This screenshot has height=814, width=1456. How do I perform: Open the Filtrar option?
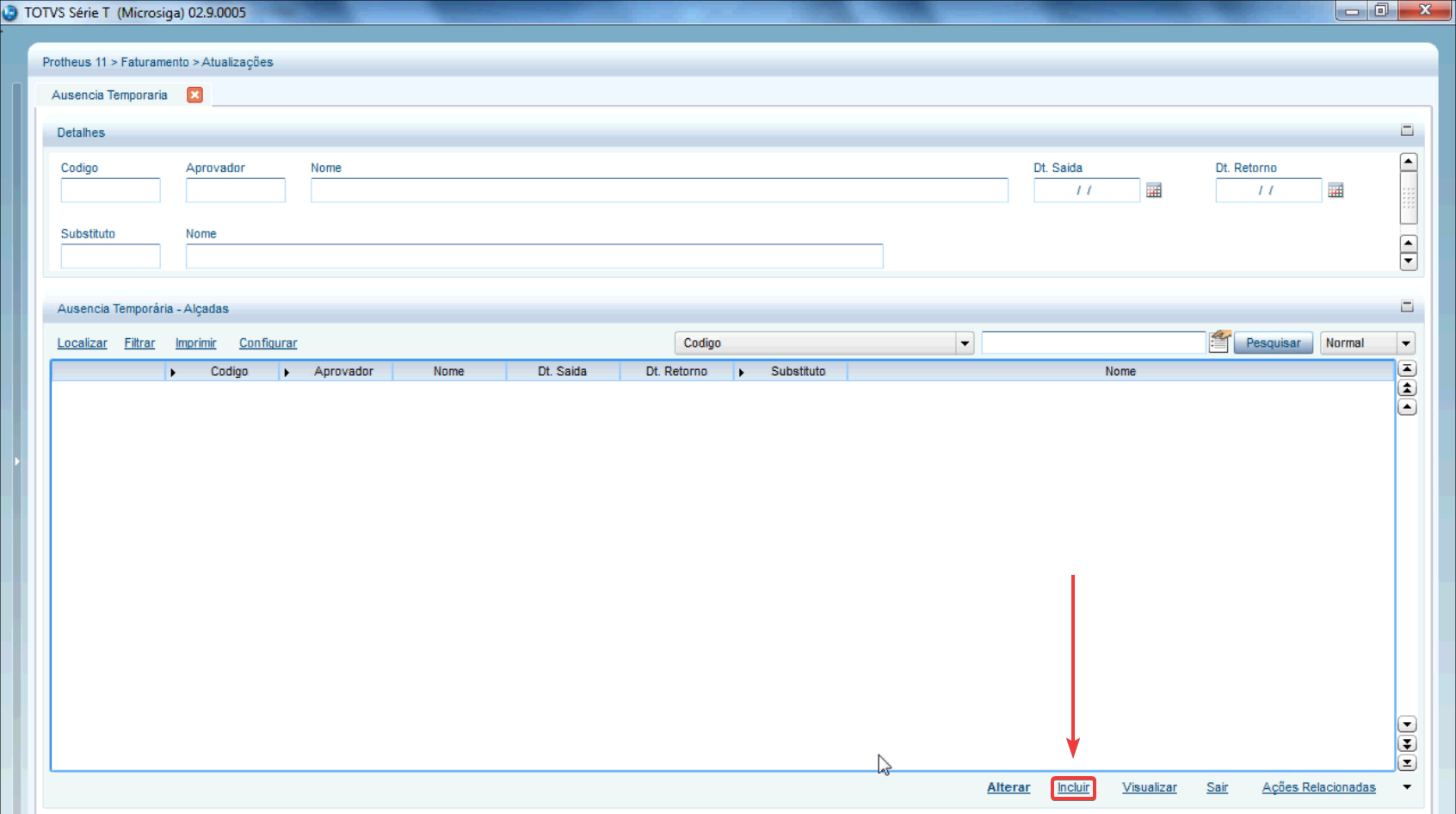click(139, 343)
